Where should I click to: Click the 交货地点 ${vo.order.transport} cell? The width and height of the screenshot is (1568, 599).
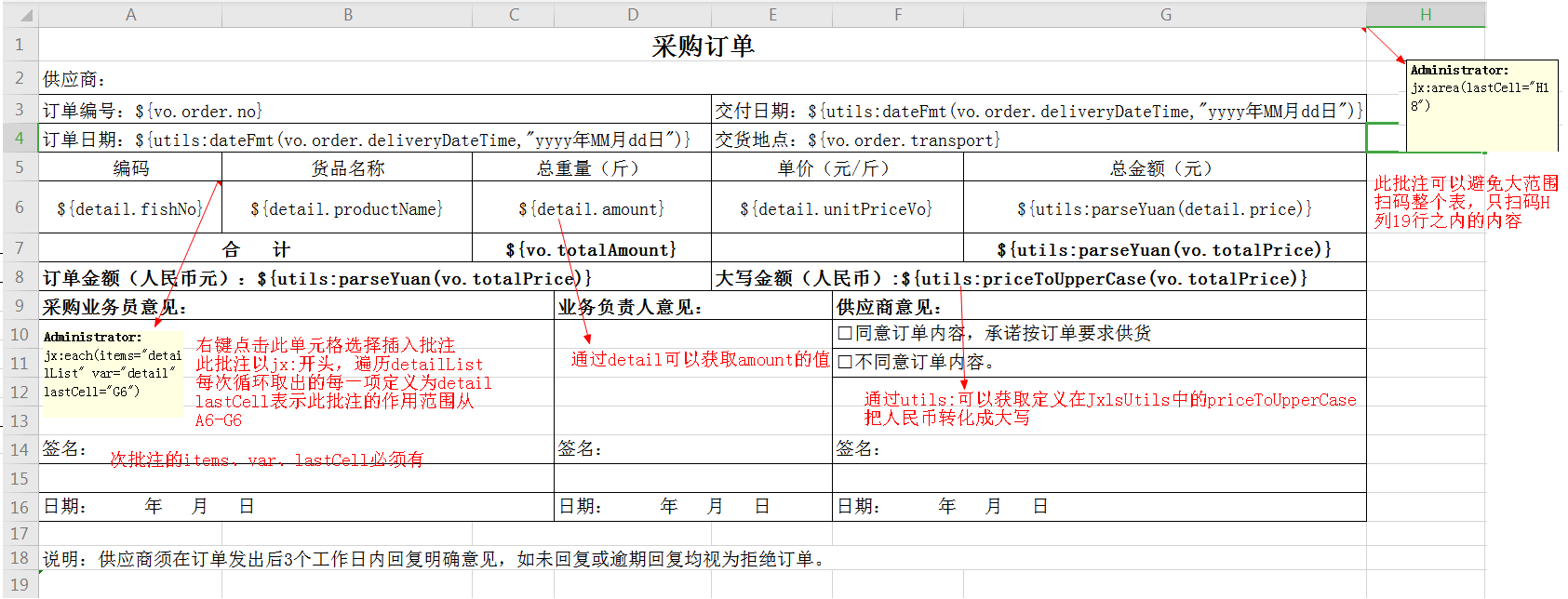pos(1039,139)
